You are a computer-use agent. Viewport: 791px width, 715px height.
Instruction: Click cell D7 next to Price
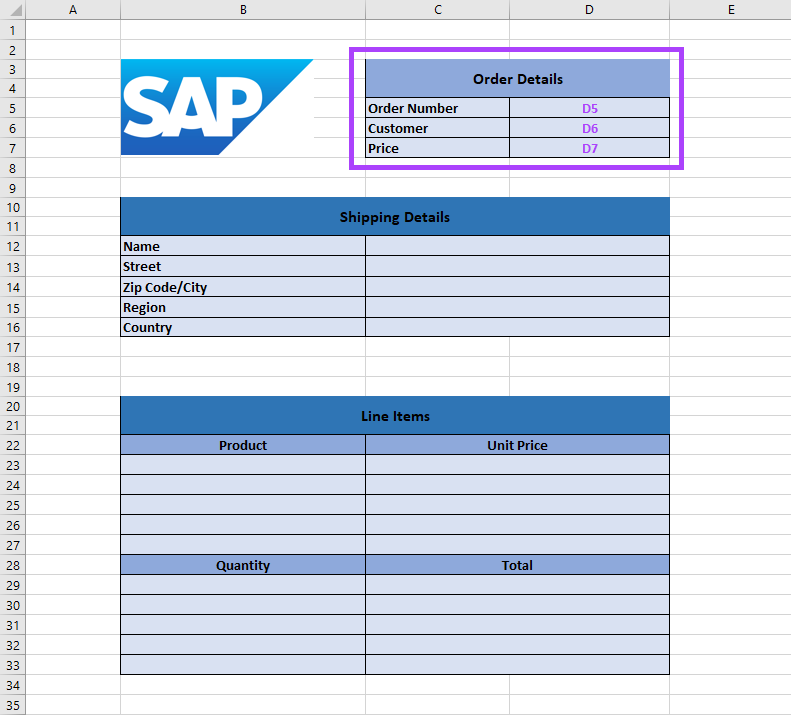click(589, 148)
